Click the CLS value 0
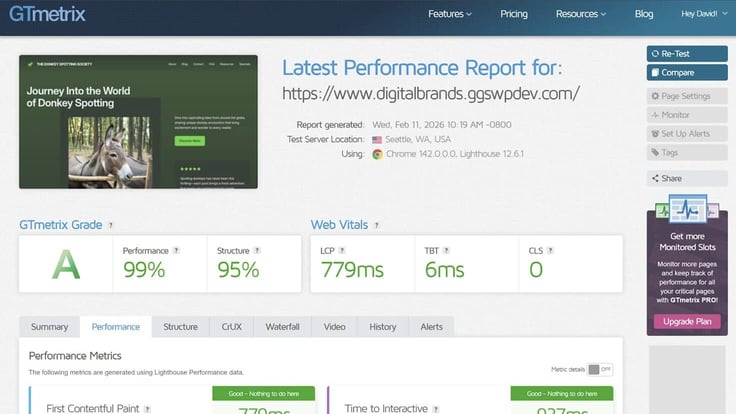736x414 pixels. (x=536, y=270)
